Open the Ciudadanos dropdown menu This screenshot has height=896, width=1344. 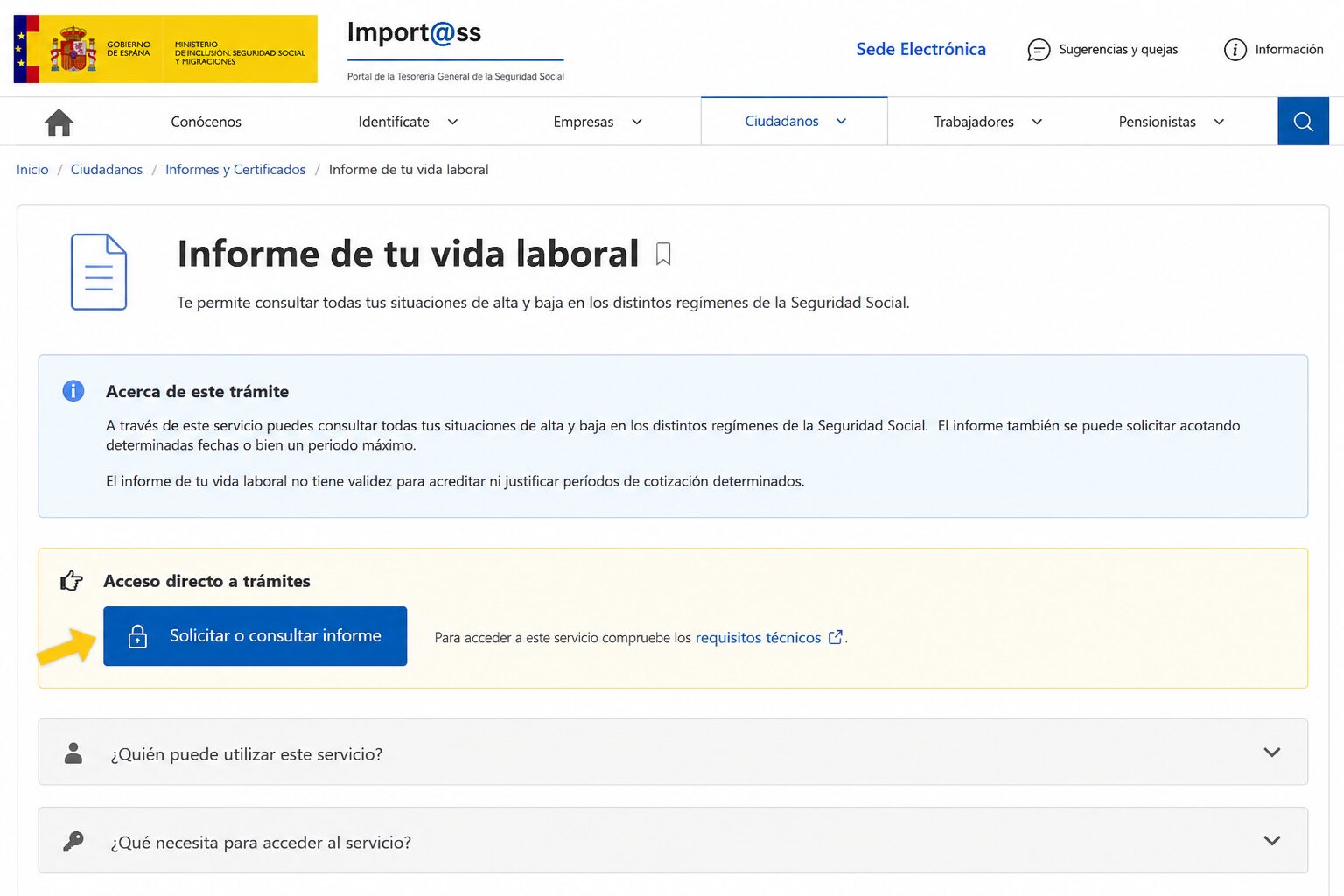pos(795,121)
